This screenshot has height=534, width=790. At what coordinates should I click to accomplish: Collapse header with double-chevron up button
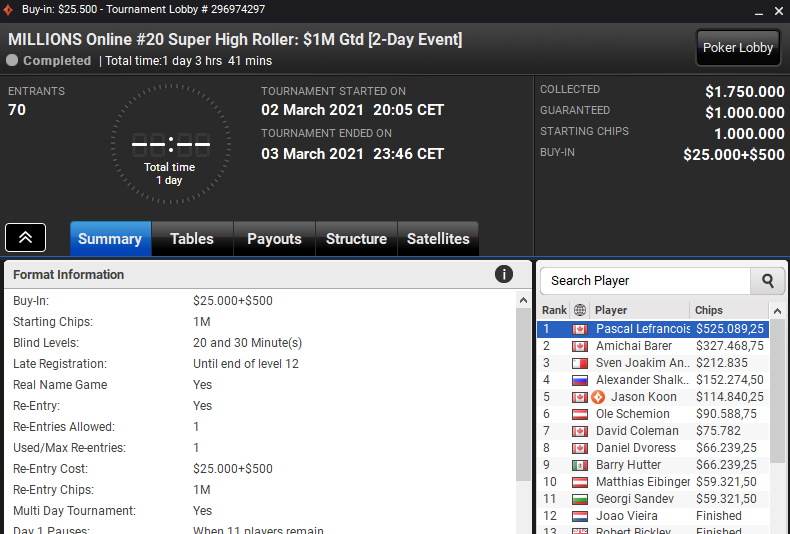[26, 237]
